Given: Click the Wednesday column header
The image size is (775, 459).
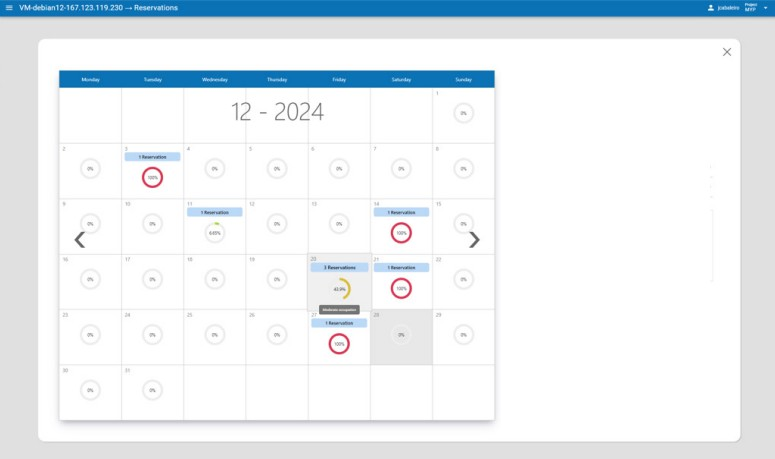Looking at the screenshot, I should click(214, 79).
